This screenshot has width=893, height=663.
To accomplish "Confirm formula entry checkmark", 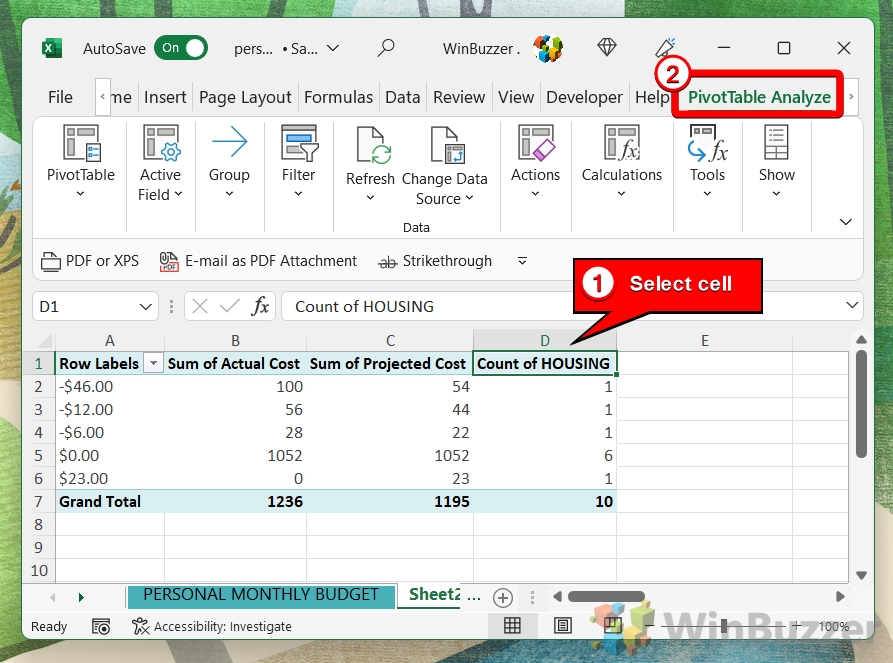I will pyautogui.click(x=230, y=306).
